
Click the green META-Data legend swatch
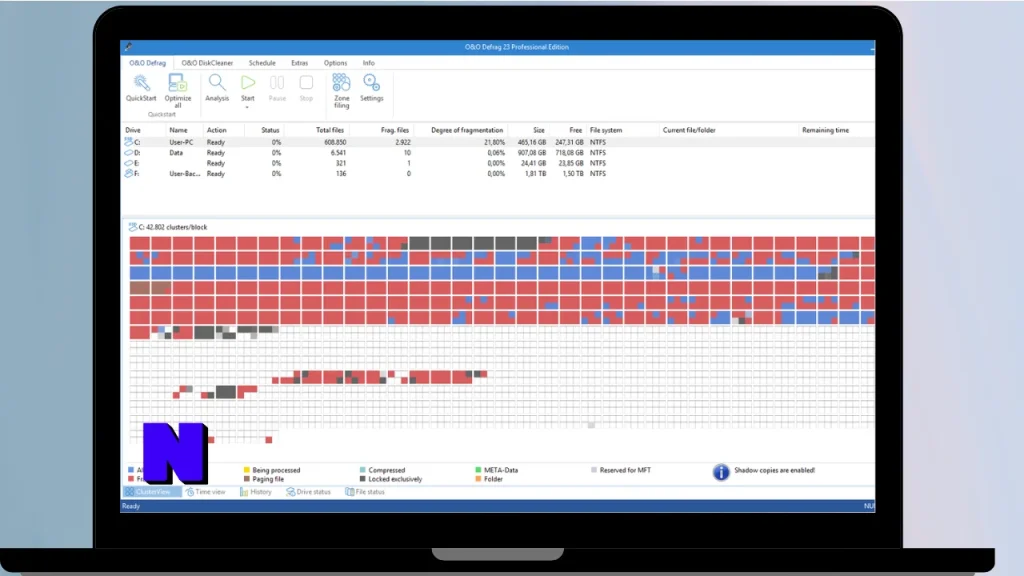pos(478,470)
